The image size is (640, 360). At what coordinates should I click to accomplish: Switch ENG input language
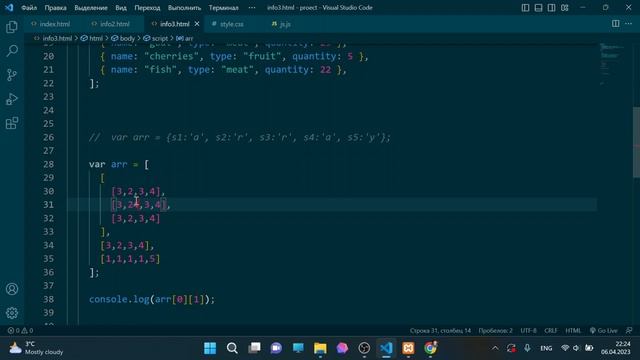[546, 348]
